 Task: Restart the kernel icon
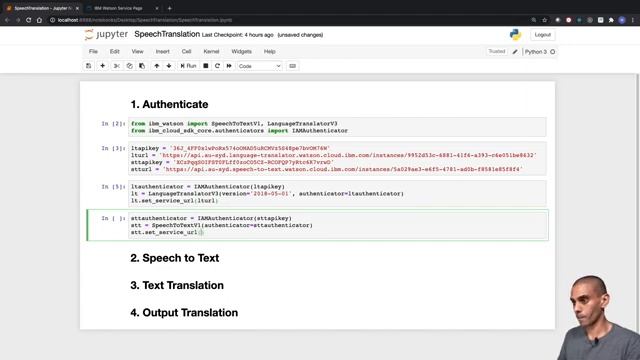[217, 66]
